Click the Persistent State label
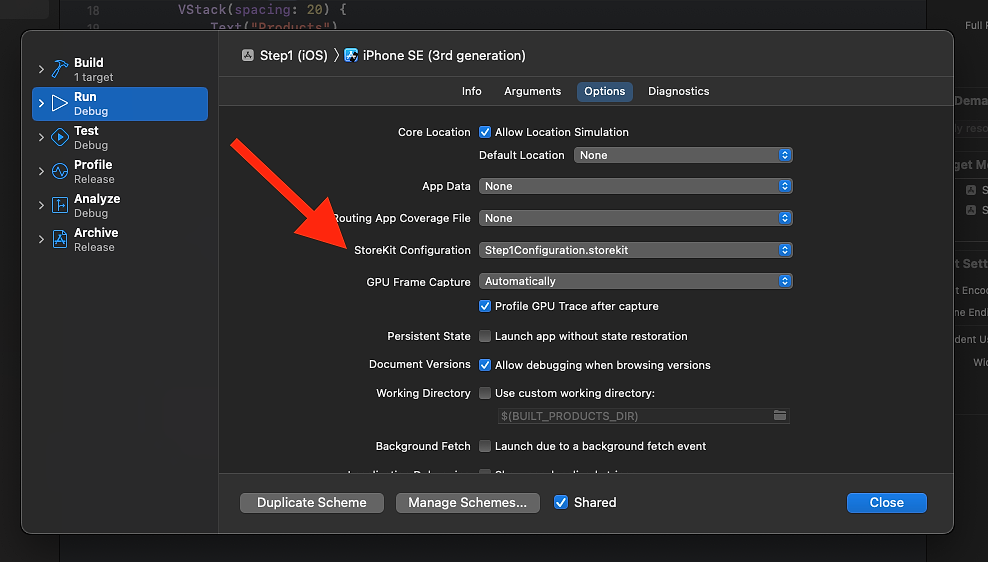The width and height of the screenshot is (988, 562). coord(428,336)
